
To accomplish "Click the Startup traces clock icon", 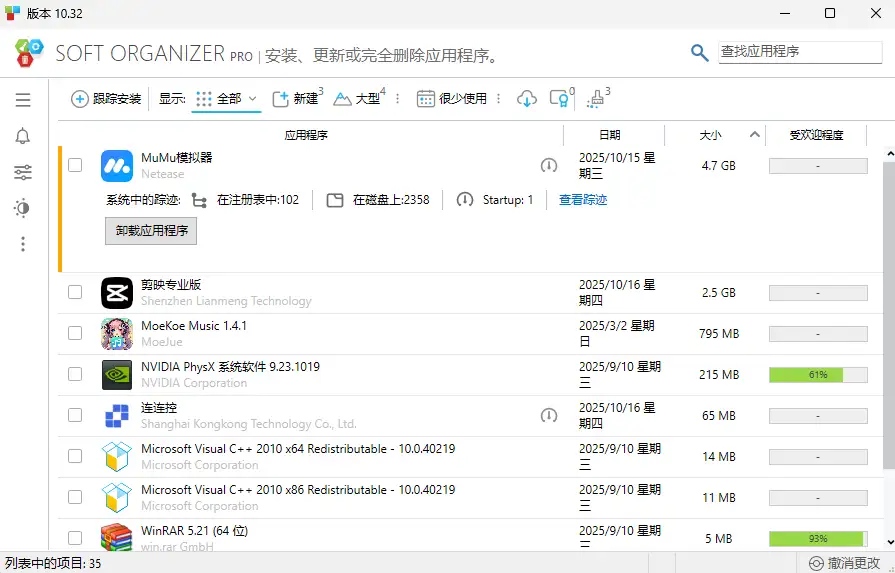I will coord(465,200).
